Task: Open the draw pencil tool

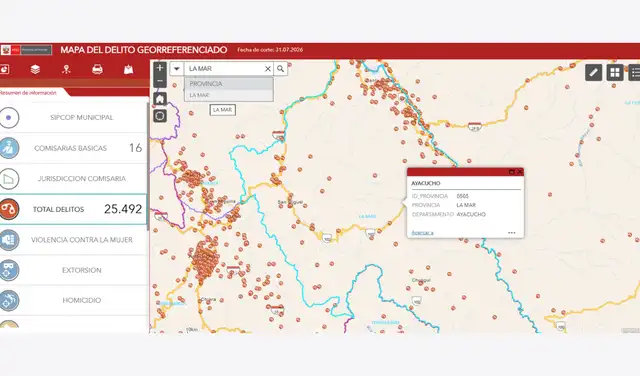Action: (x=593, y=73)
